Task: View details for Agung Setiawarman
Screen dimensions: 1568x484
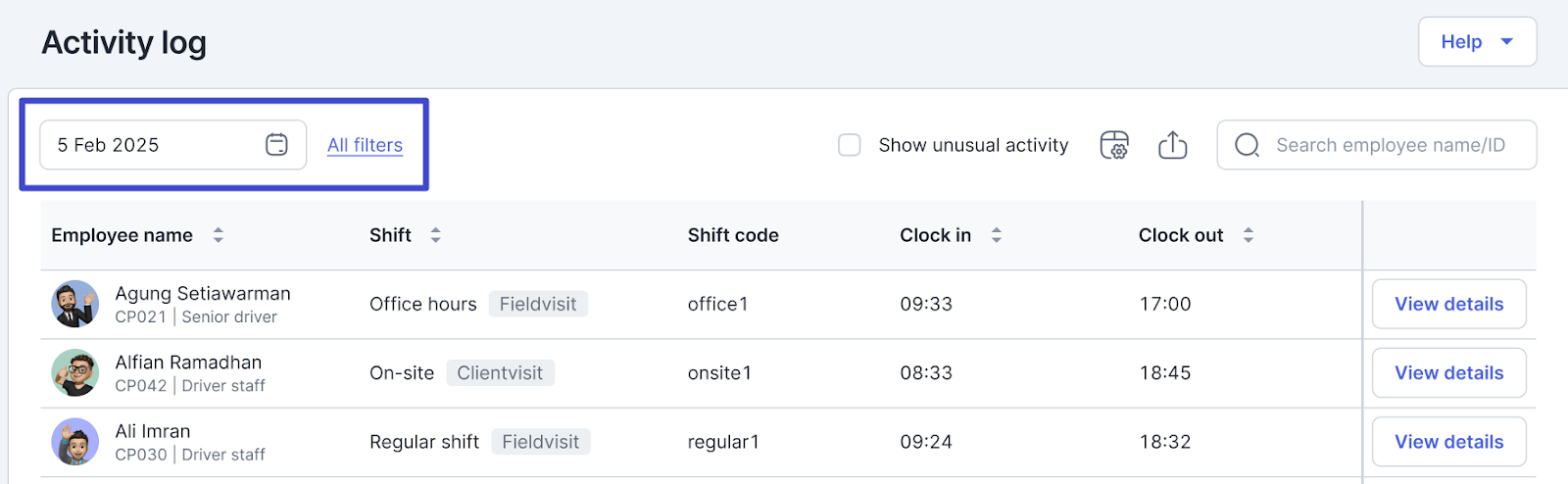Action: pos(1448,304)
